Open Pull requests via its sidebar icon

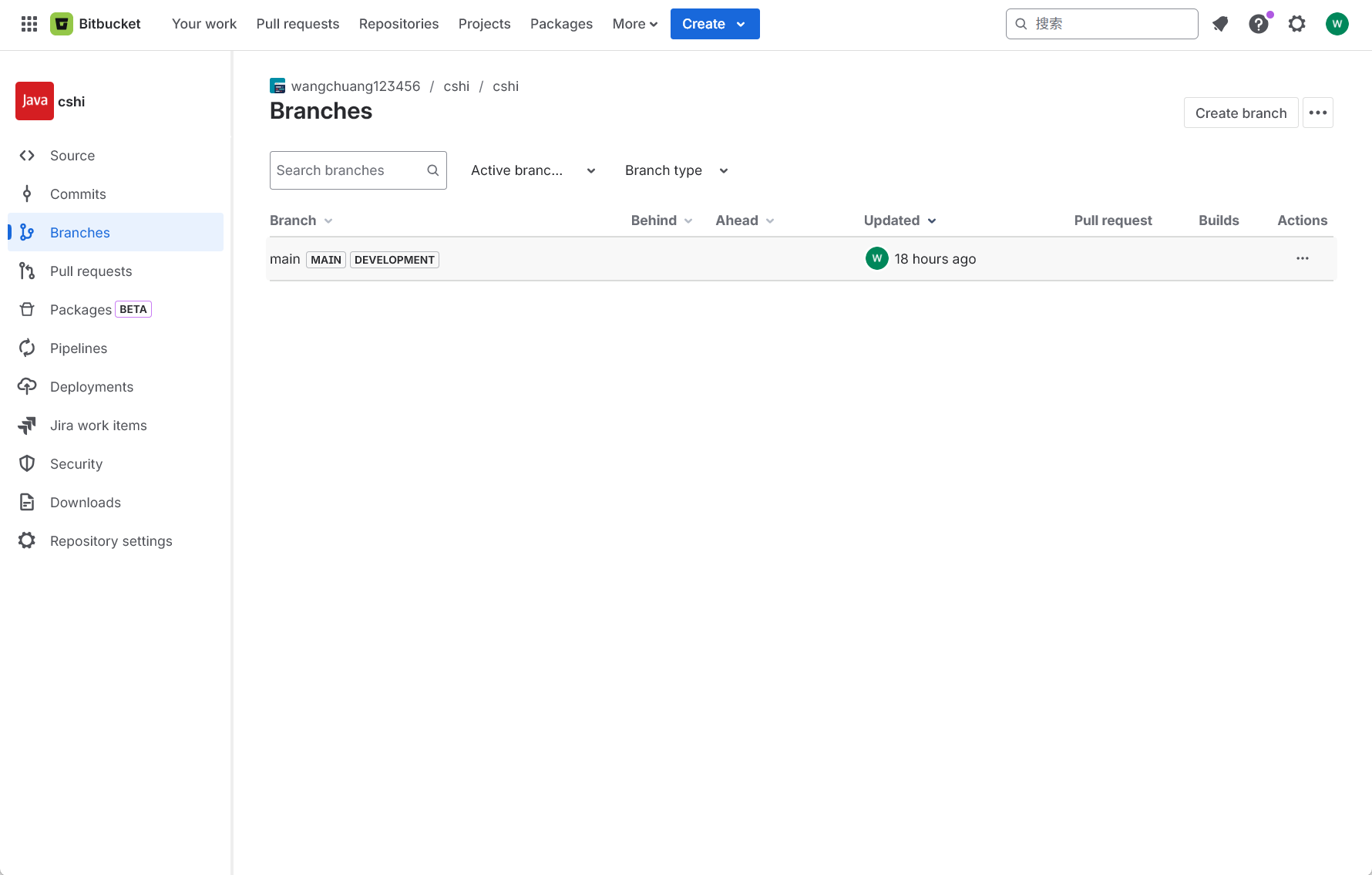[26, 271]
